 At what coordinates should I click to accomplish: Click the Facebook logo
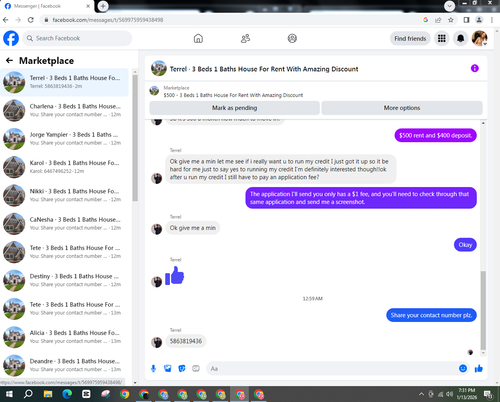[x=11, y=38]
